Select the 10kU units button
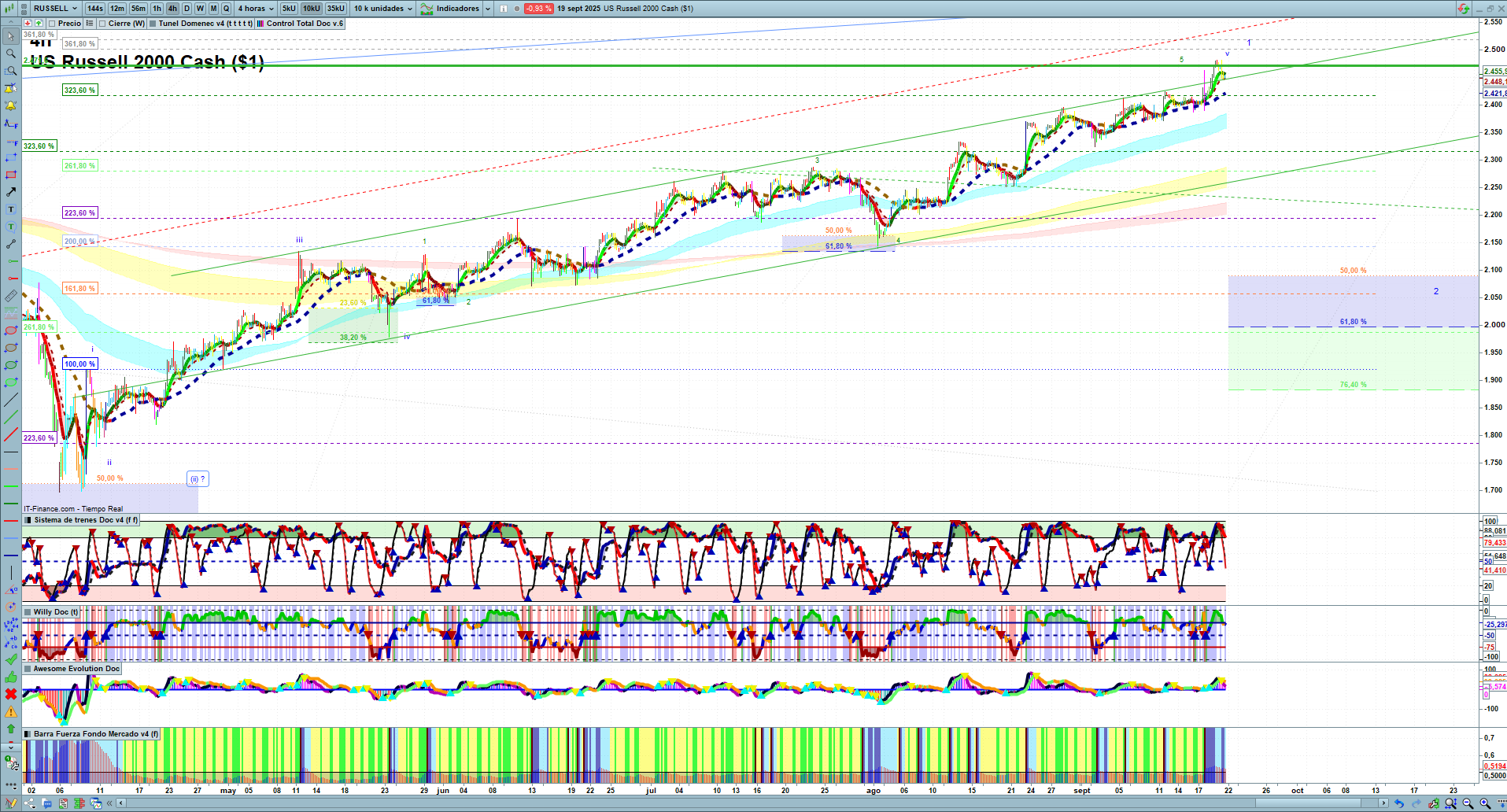This screenshot has width=1507, height=812. 312,9
